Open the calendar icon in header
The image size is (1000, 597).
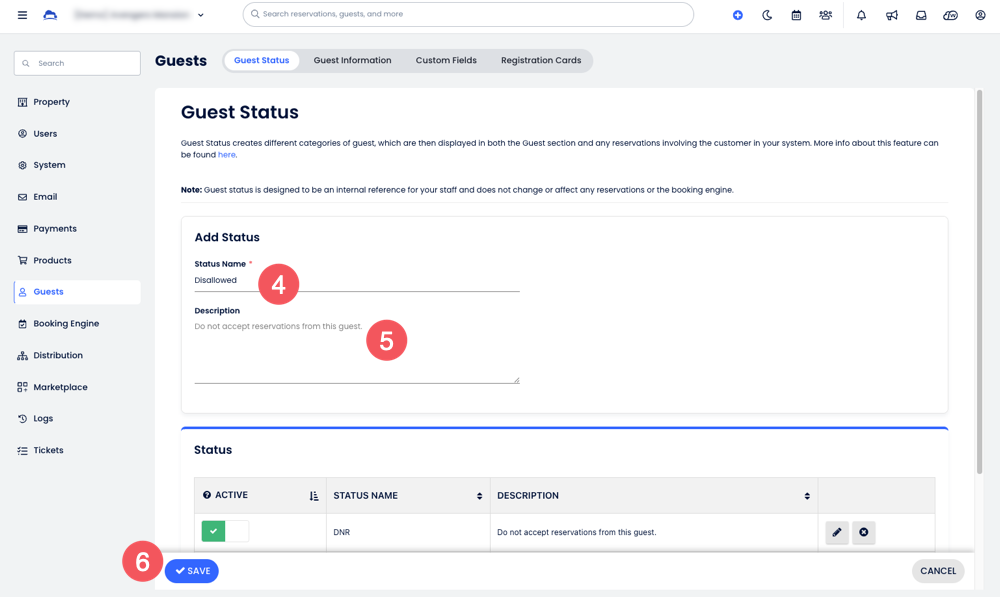coord(796,15)
